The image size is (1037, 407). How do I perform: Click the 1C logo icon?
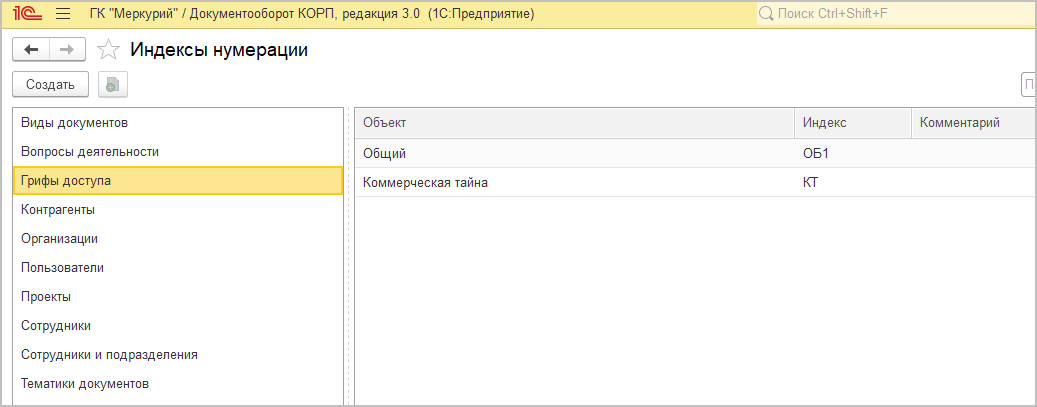tap(26, 14)
